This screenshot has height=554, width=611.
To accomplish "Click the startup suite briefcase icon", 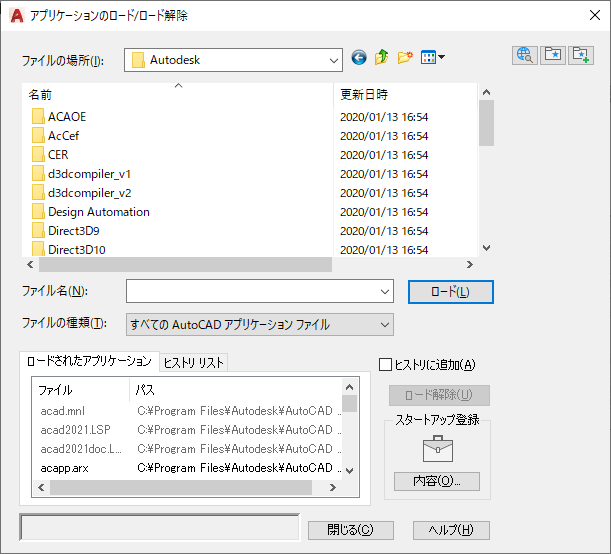I will pyautogui.click(x=438, y=449).
